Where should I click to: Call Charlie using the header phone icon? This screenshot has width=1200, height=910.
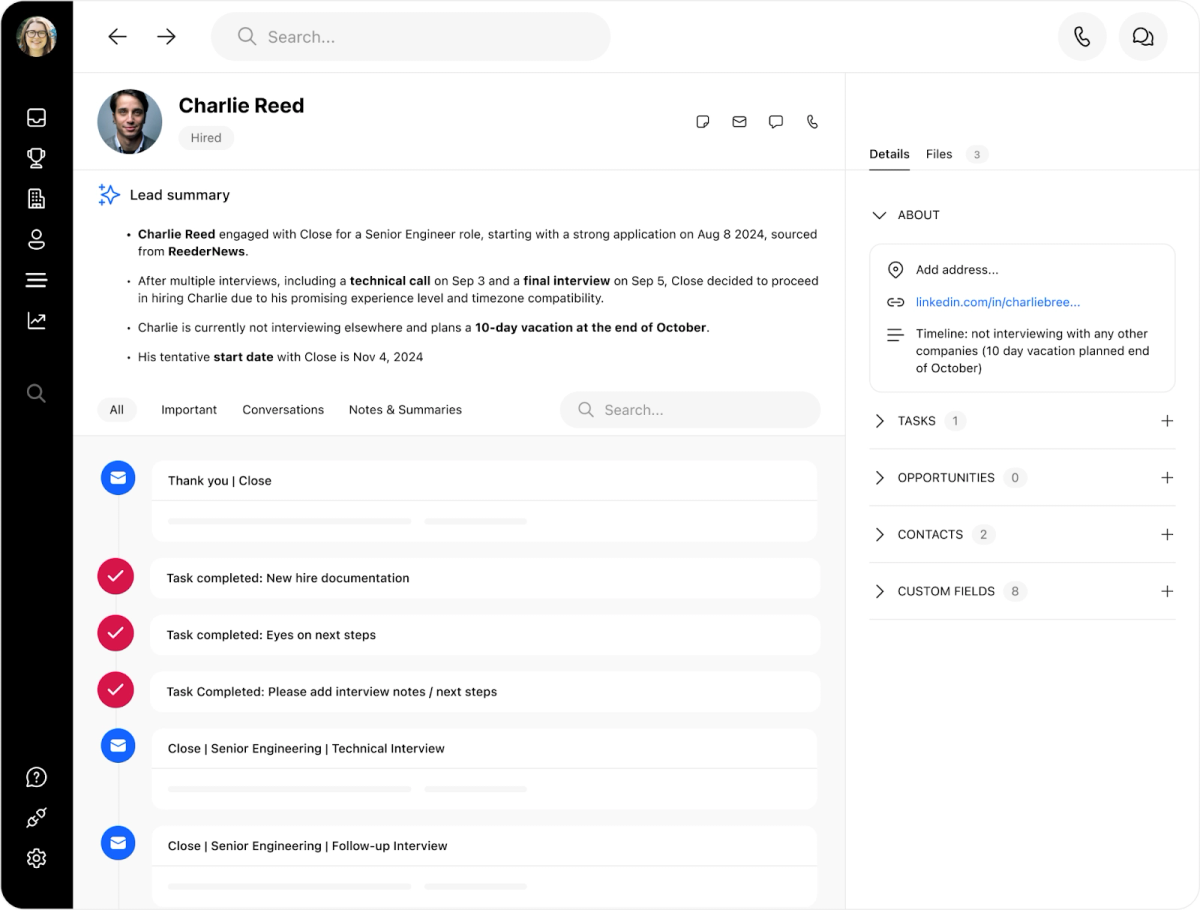point(812,122)
